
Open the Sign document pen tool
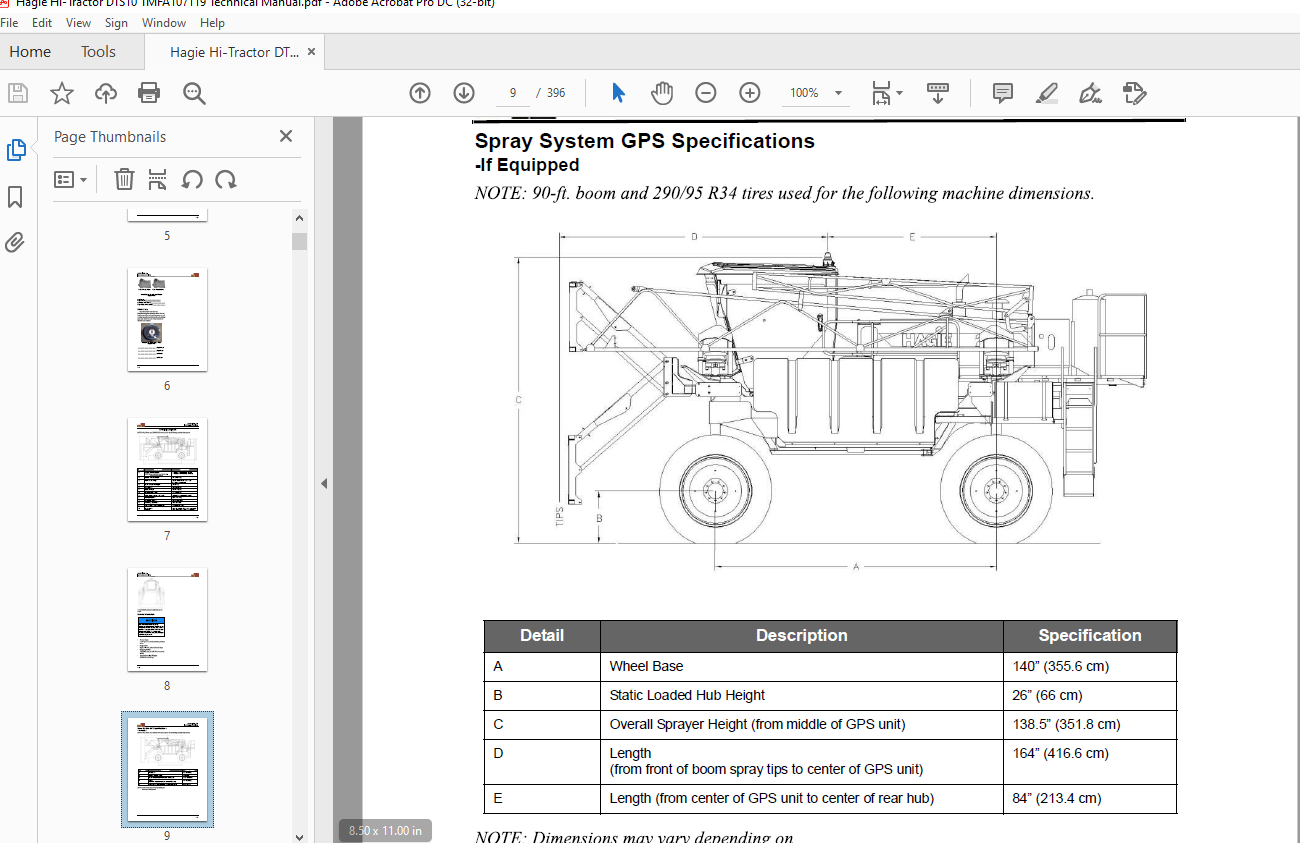tap(1091, 93)
